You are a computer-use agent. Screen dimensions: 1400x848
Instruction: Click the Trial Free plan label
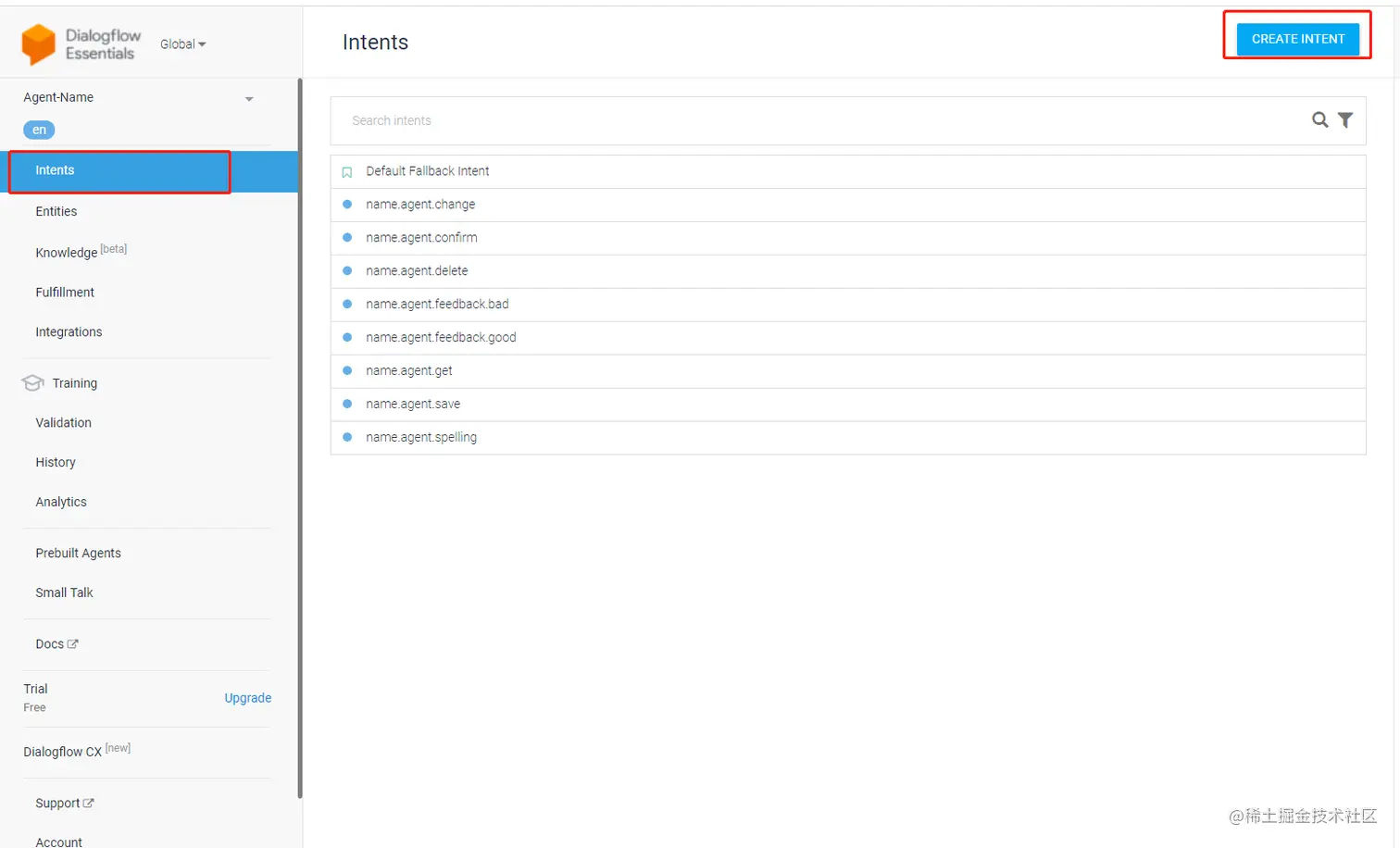[35, 697]
